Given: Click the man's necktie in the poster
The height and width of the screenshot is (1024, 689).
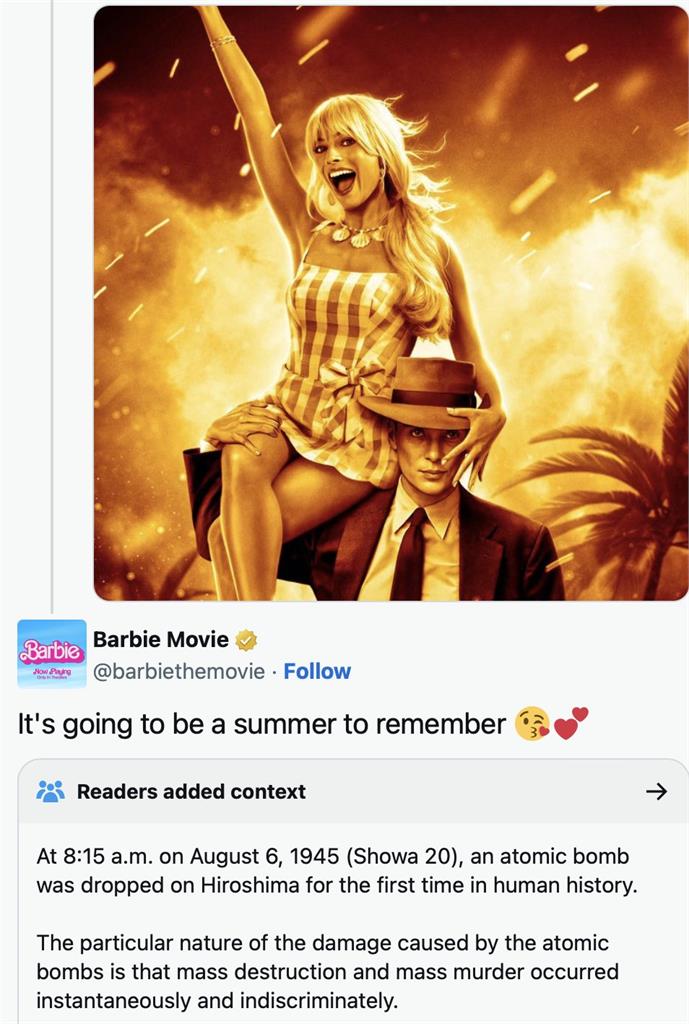Looking at the screenshot, I should click(x=411, y=554).
